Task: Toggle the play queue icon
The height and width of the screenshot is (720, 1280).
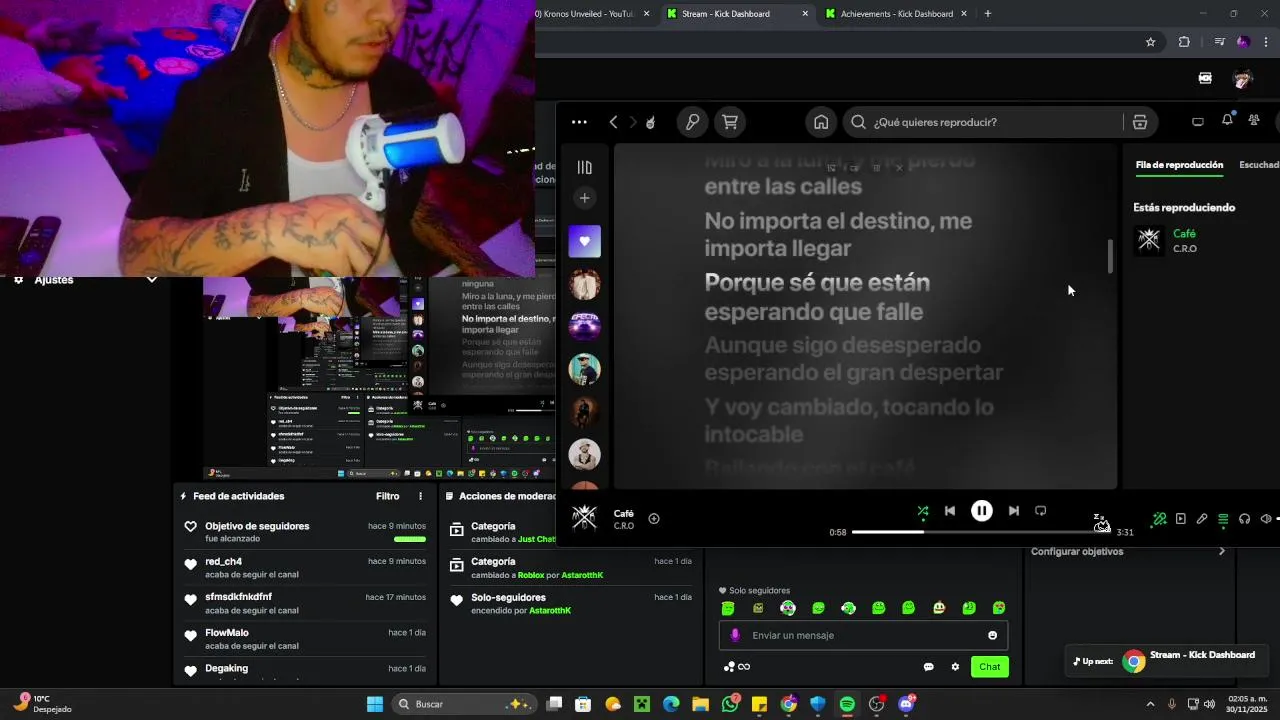Action: coord(1223,519)
